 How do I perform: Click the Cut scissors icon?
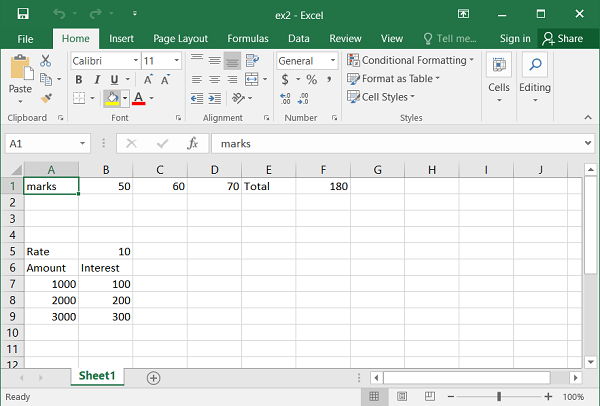(x=46, y=62)
